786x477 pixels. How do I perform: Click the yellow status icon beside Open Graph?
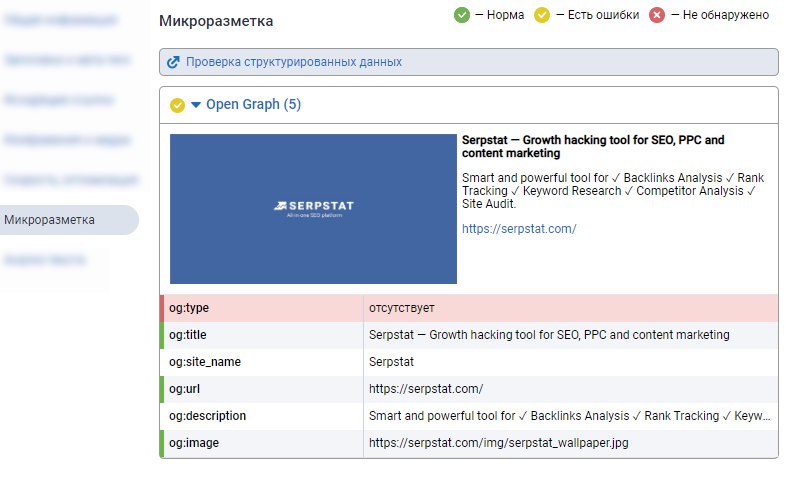coord(177,105)
